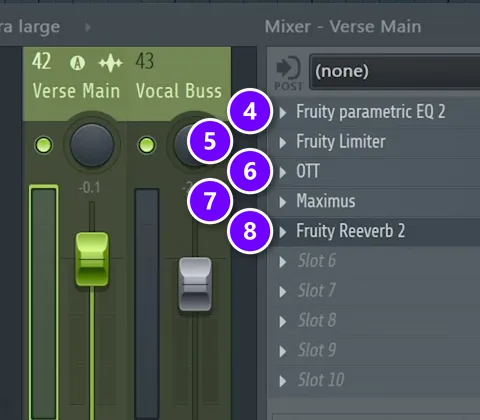Select empty Slot 6
480x420 pixels.
[x=317, y=261]
